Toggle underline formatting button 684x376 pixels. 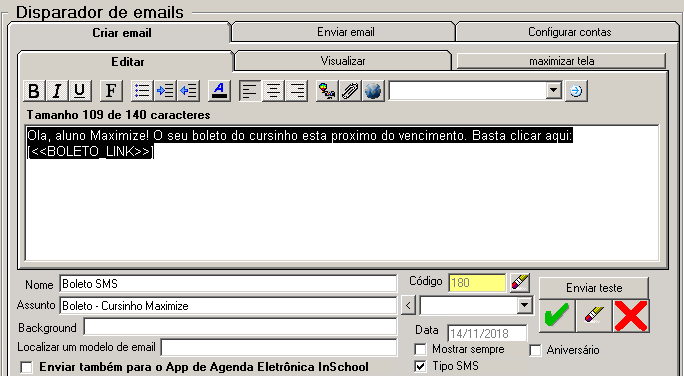(79, 91)
